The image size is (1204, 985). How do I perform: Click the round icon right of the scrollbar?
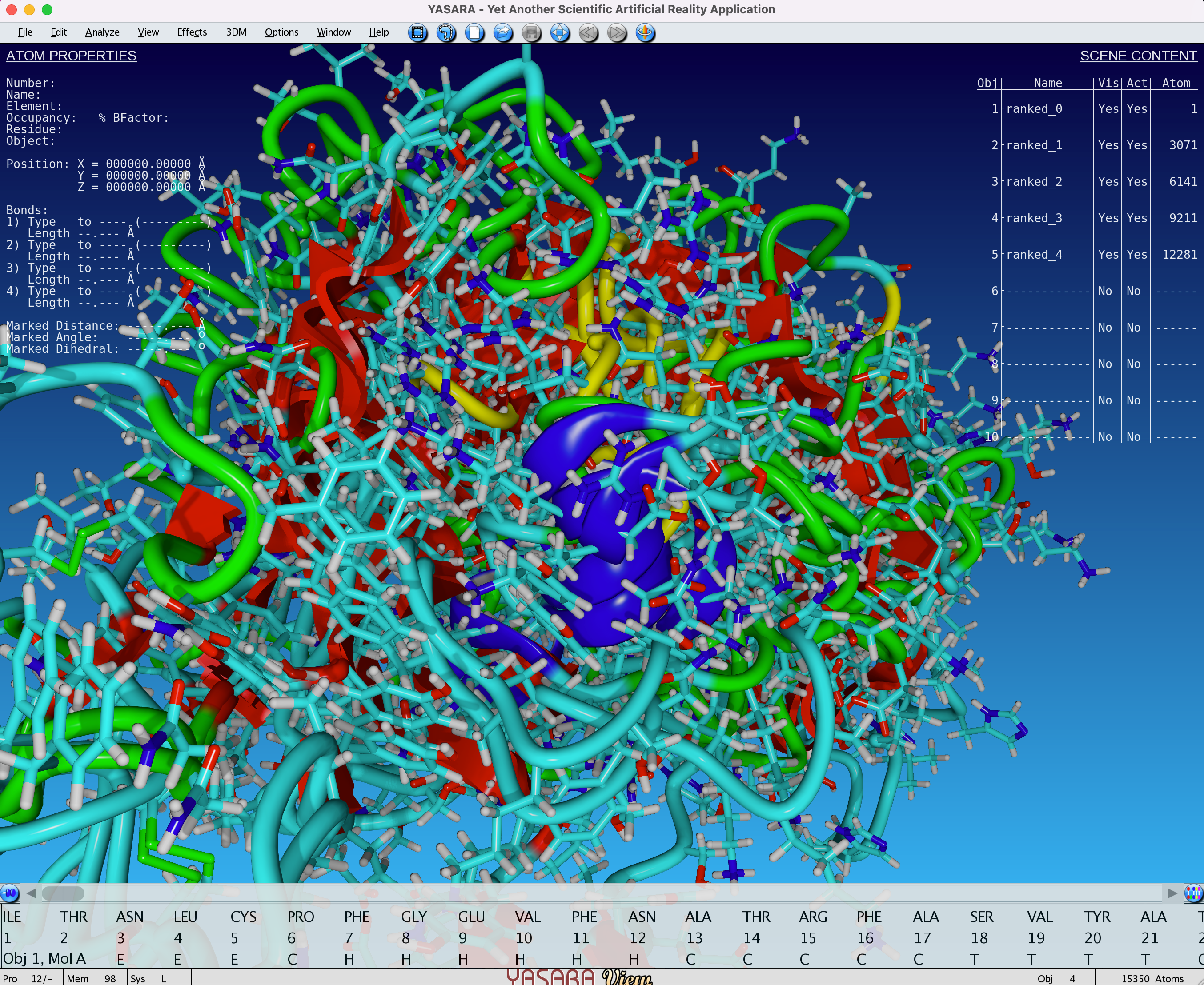click(x=1193, y=893)
